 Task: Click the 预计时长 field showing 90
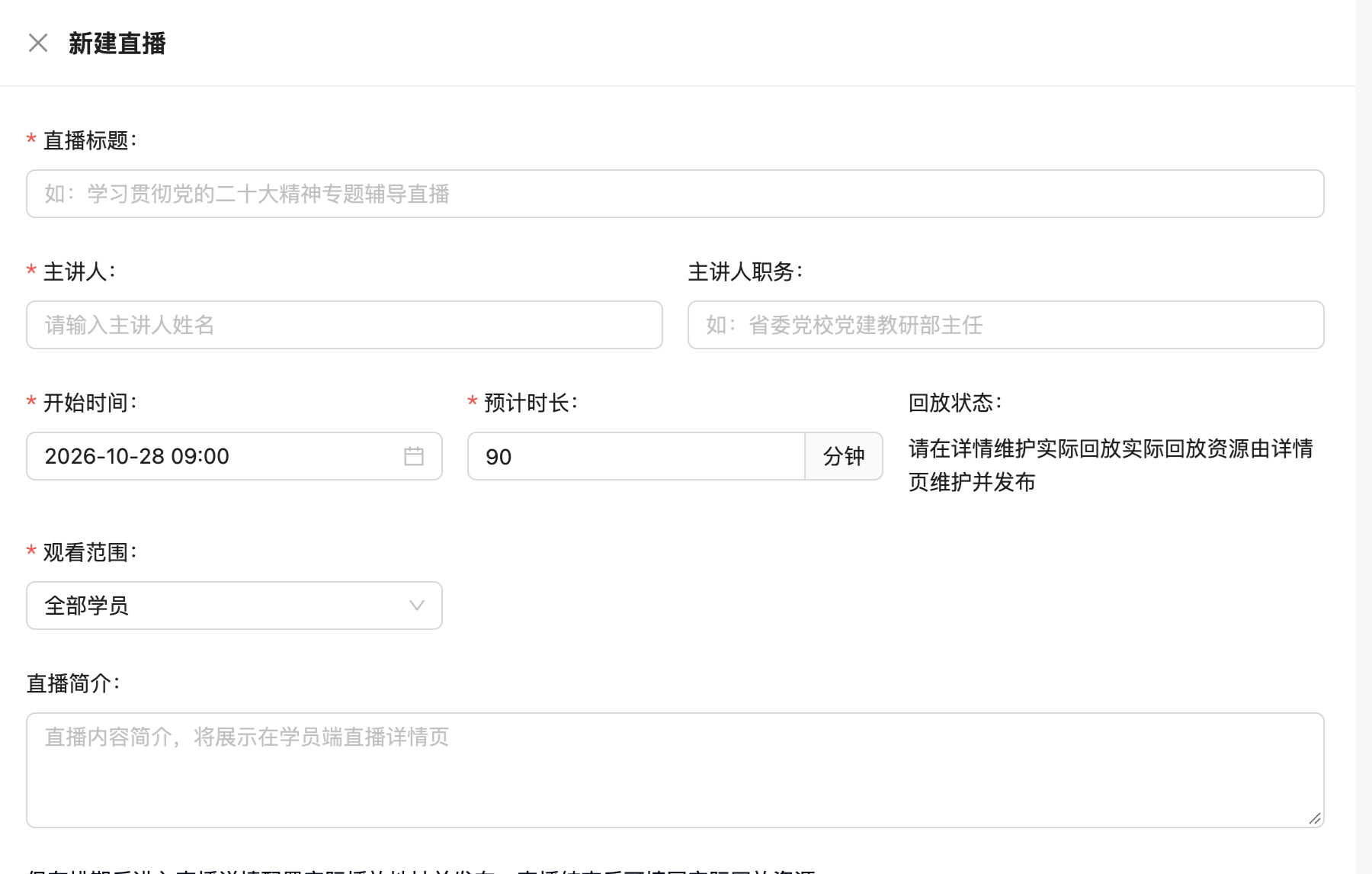(x=636, y=456)
